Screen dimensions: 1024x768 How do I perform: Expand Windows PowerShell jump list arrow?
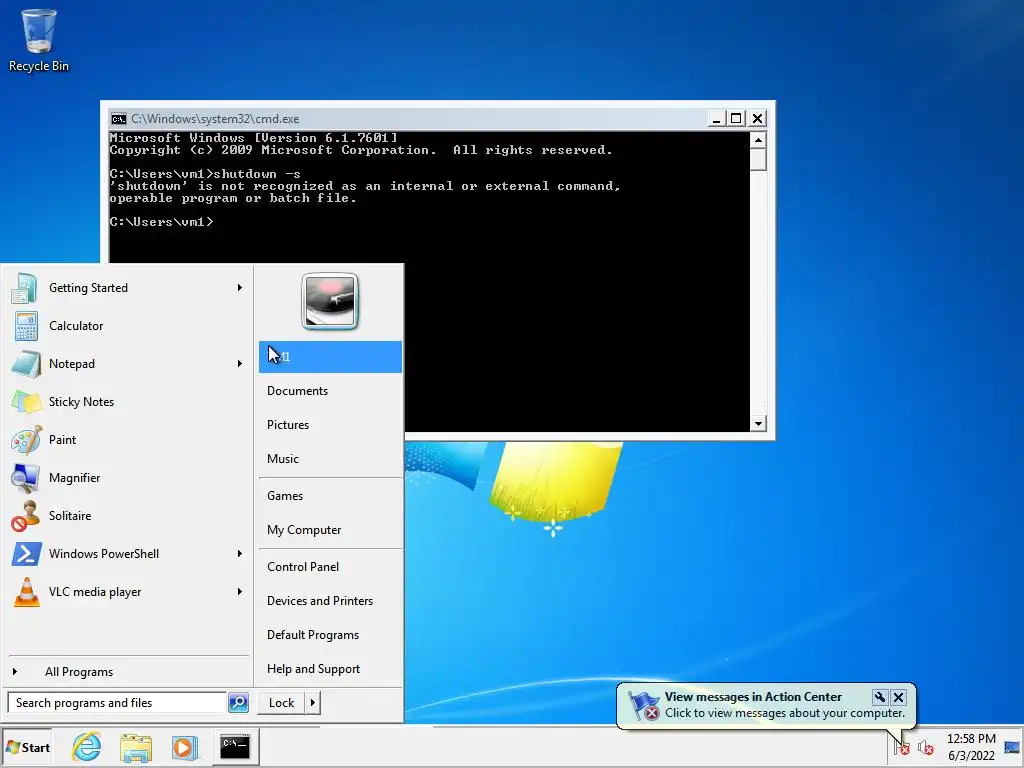coord(240,554)
